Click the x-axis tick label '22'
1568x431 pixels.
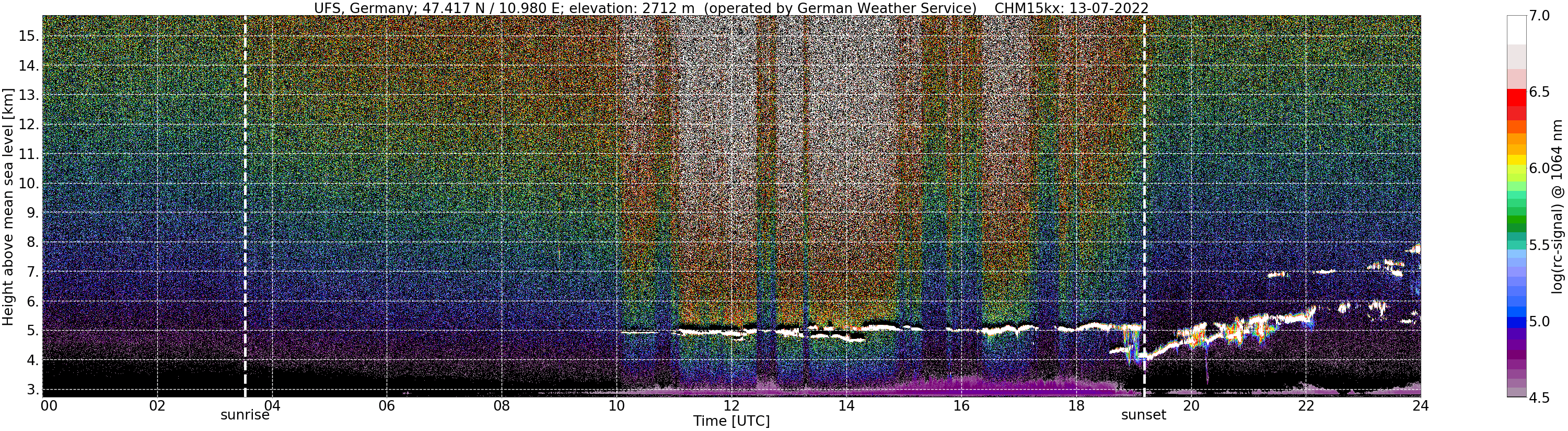pos(1305,405)
